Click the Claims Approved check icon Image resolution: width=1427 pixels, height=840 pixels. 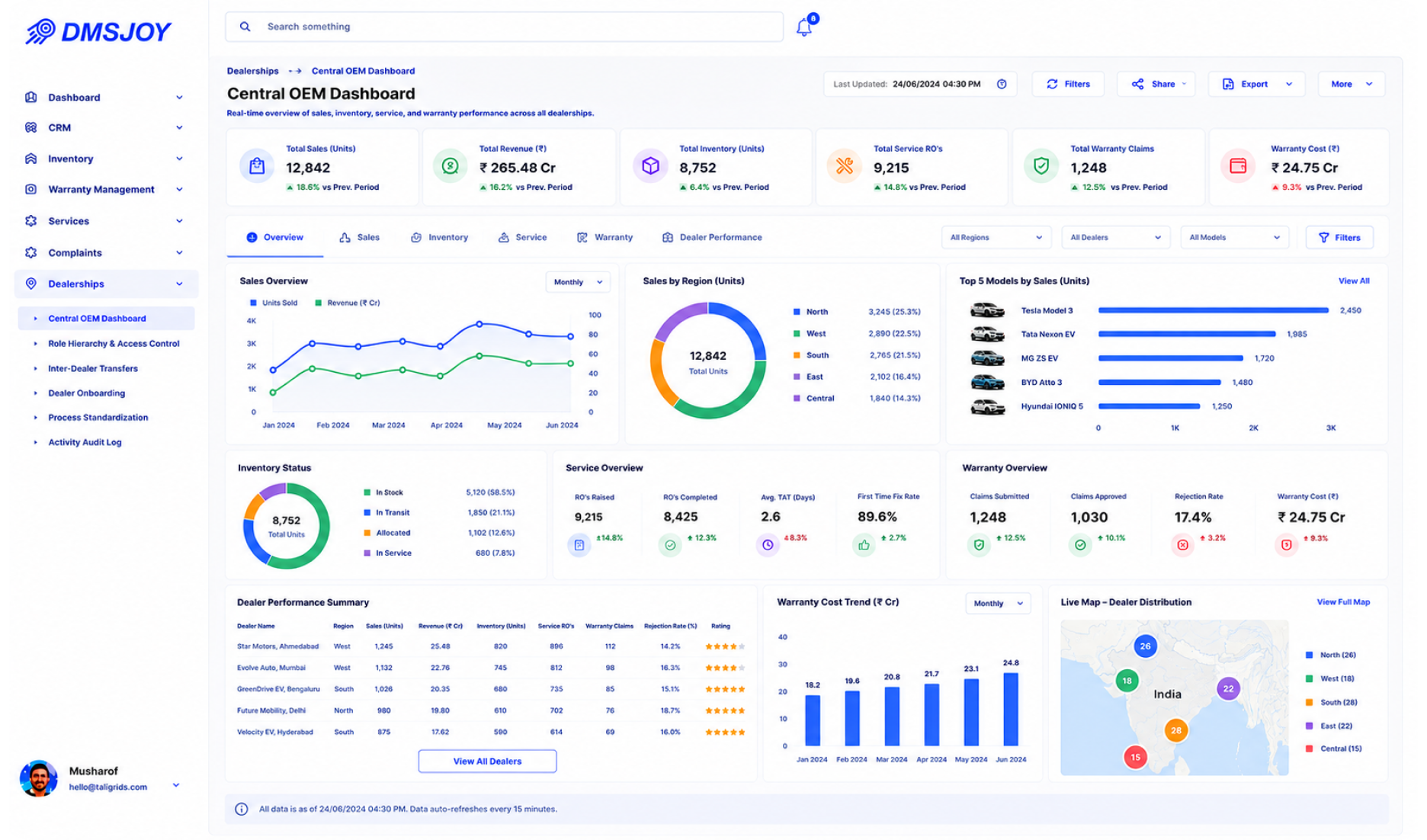click(1080, 545)
